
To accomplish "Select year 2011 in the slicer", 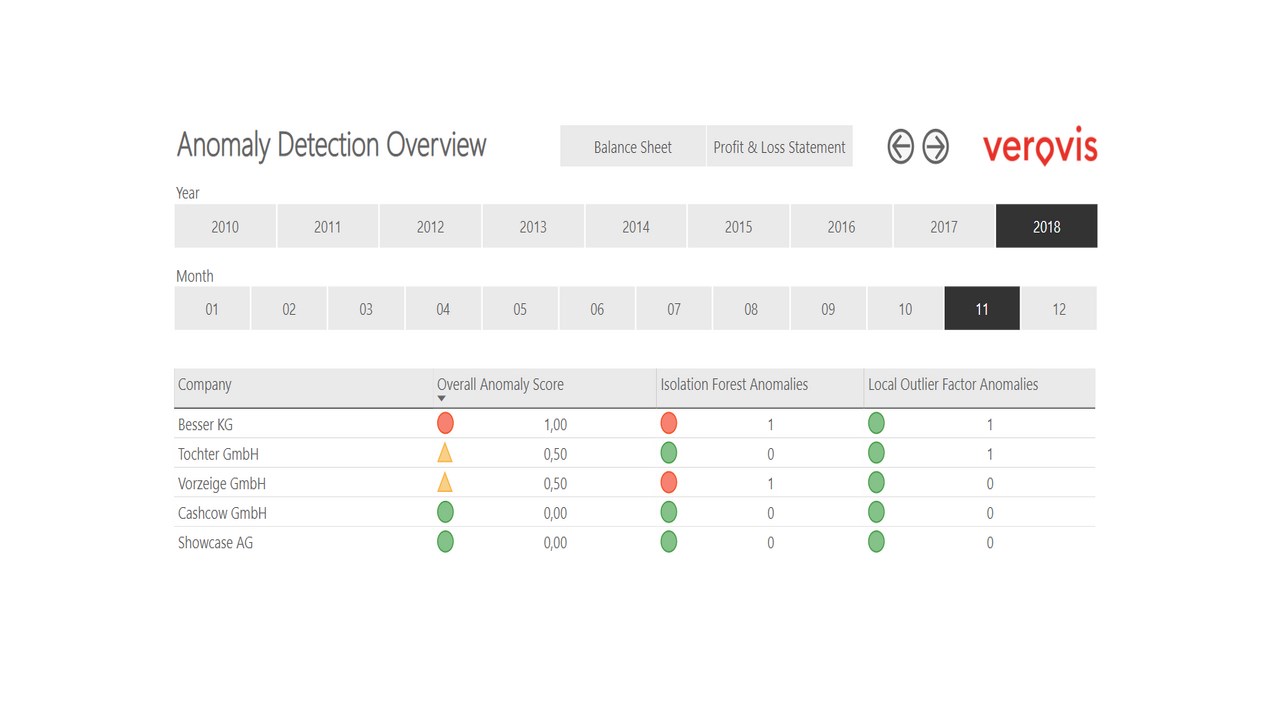I will (328, 226).
